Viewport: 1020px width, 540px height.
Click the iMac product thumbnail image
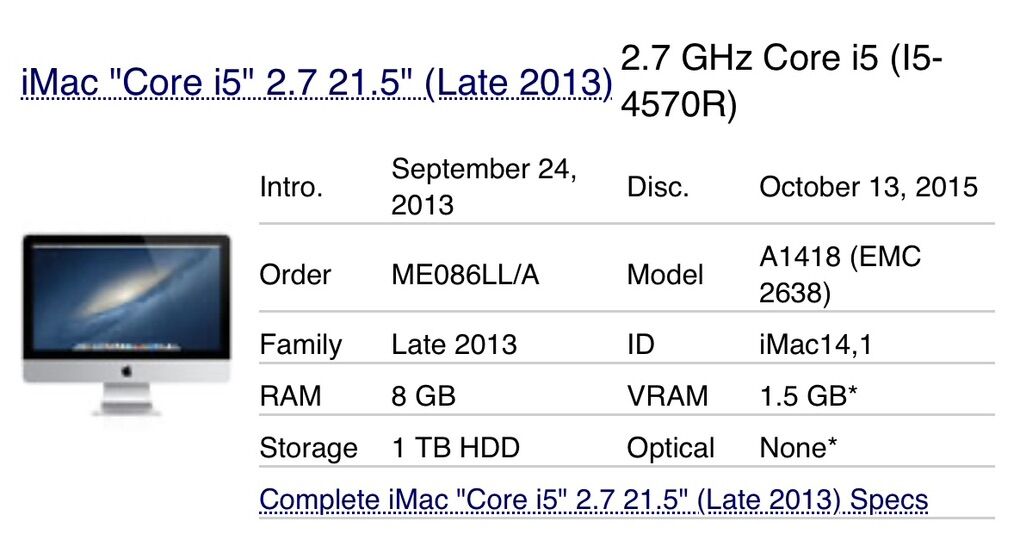[x=126, y=324]
